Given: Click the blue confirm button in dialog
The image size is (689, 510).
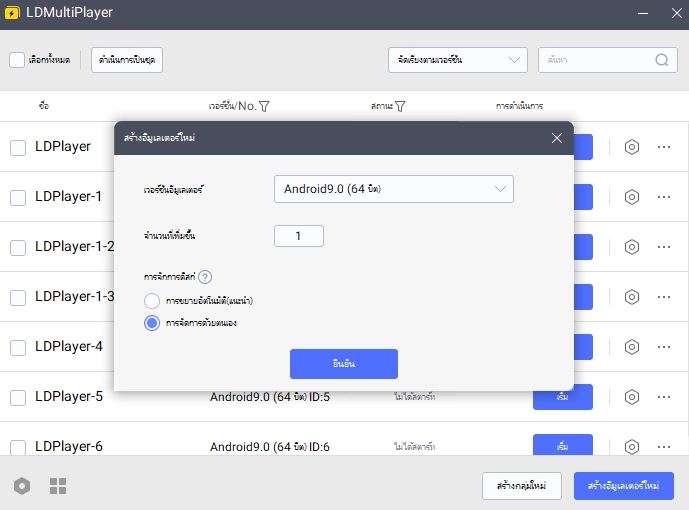Looking at the screenshot, I should click(x=343, y=364).
